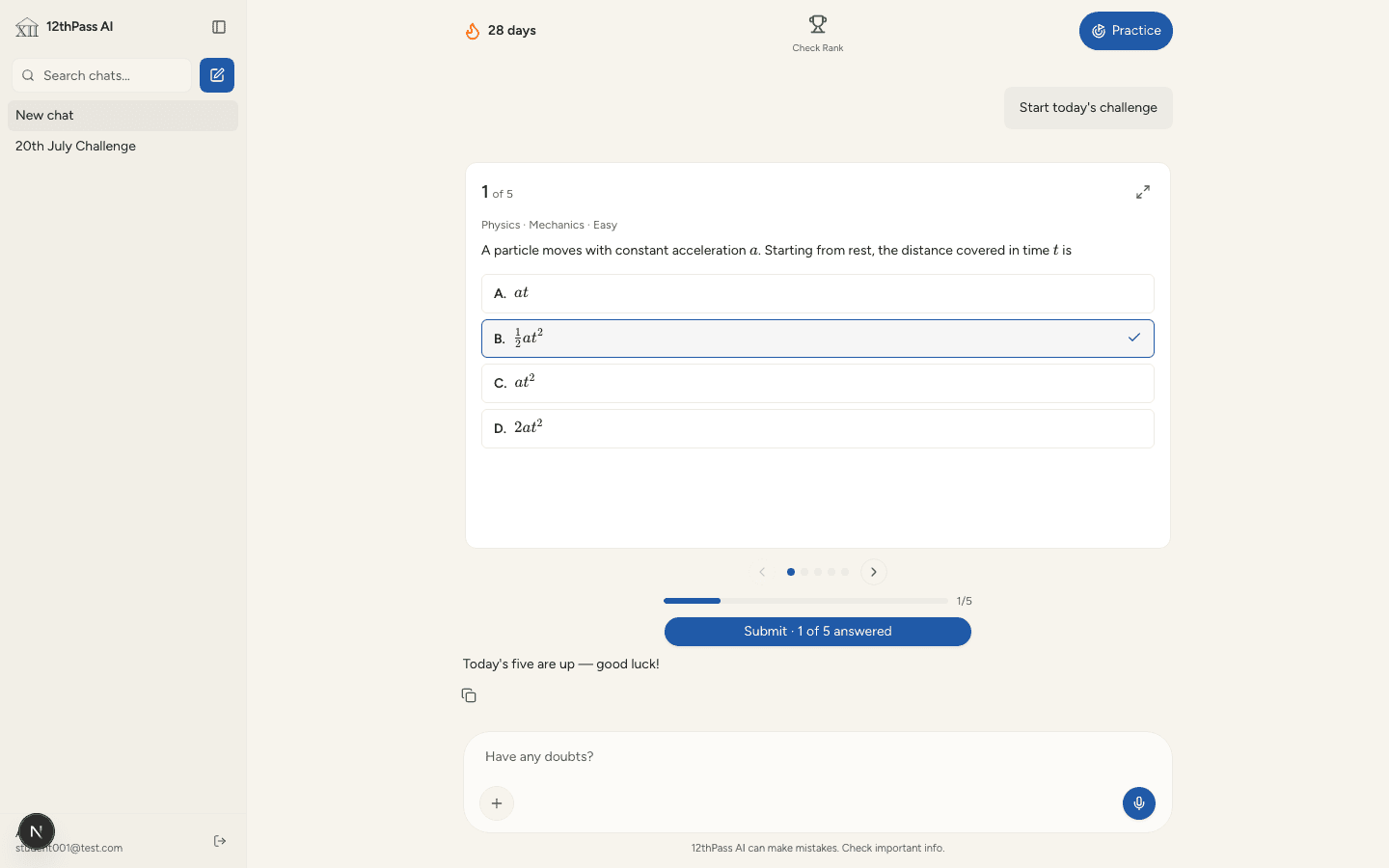The width and height of the screenshot is (1389, 868).
Task: Jump to question 5 pagination dot
Action: (845, 572)
